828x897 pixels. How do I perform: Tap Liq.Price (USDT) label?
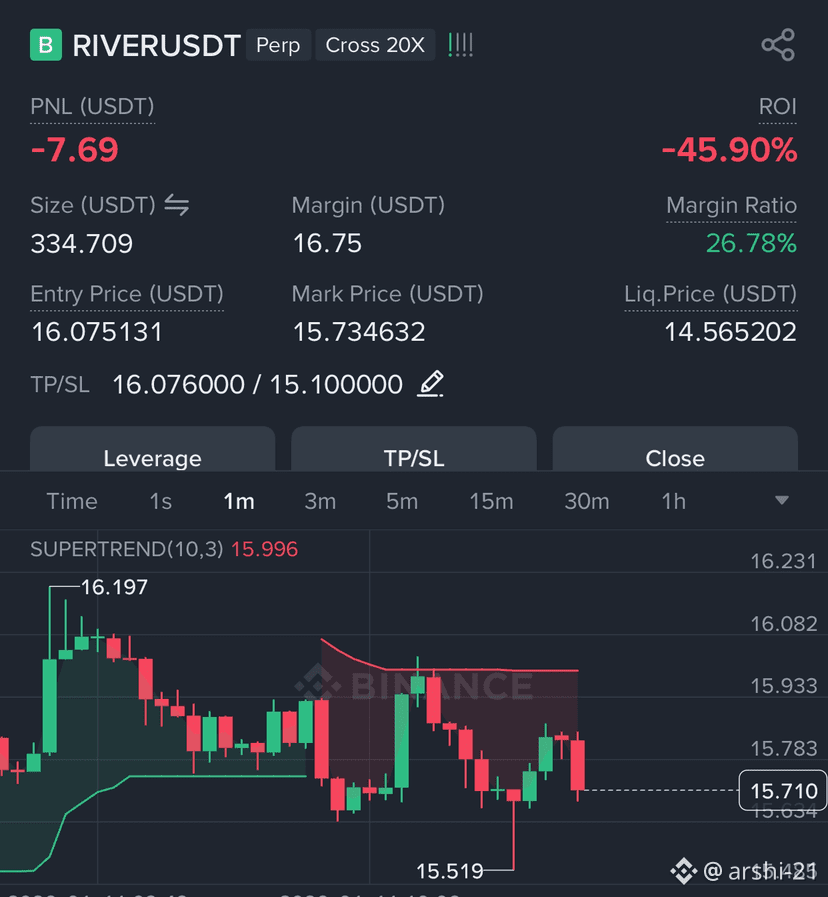click(711, 294)
